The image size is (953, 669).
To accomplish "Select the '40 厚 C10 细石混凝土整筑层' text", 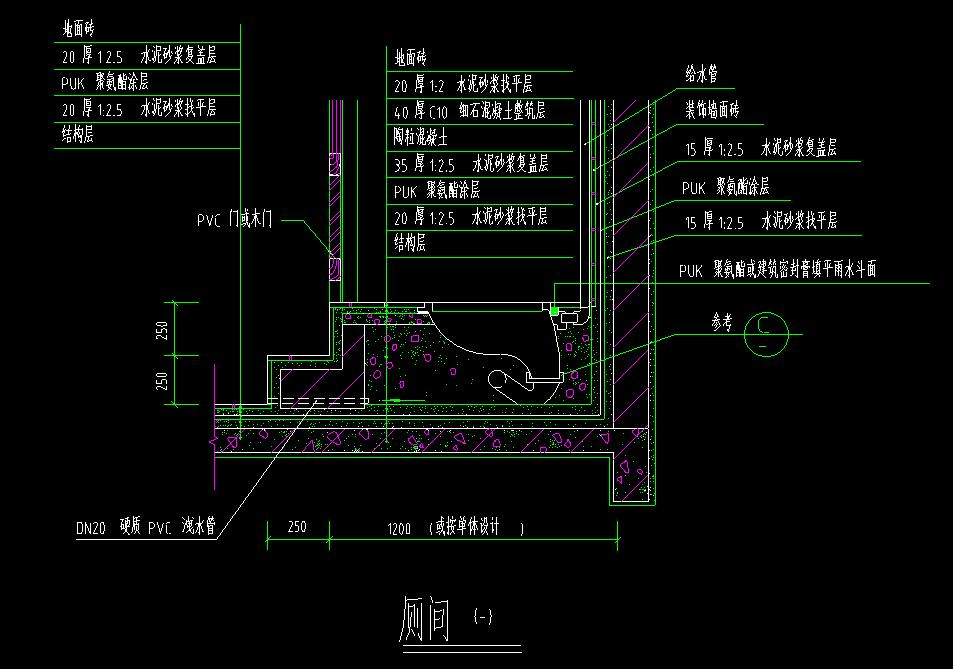I will tap(470, 111).
